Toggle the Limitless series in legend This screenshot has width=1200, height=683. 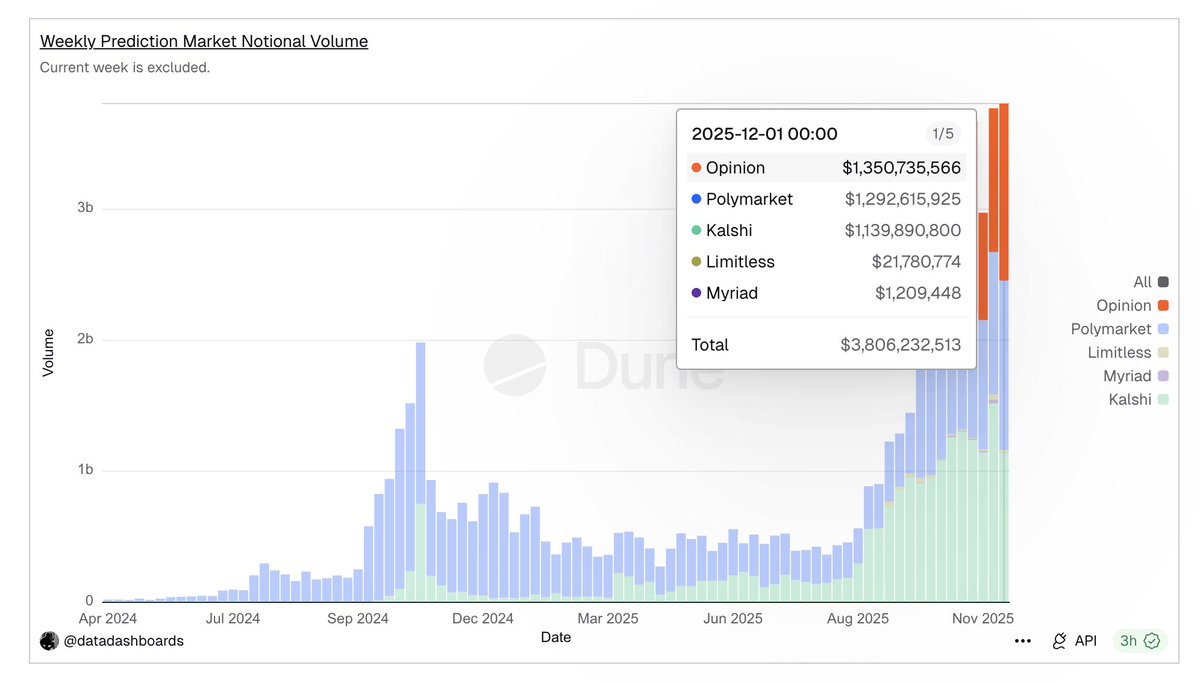(1128, 353)
